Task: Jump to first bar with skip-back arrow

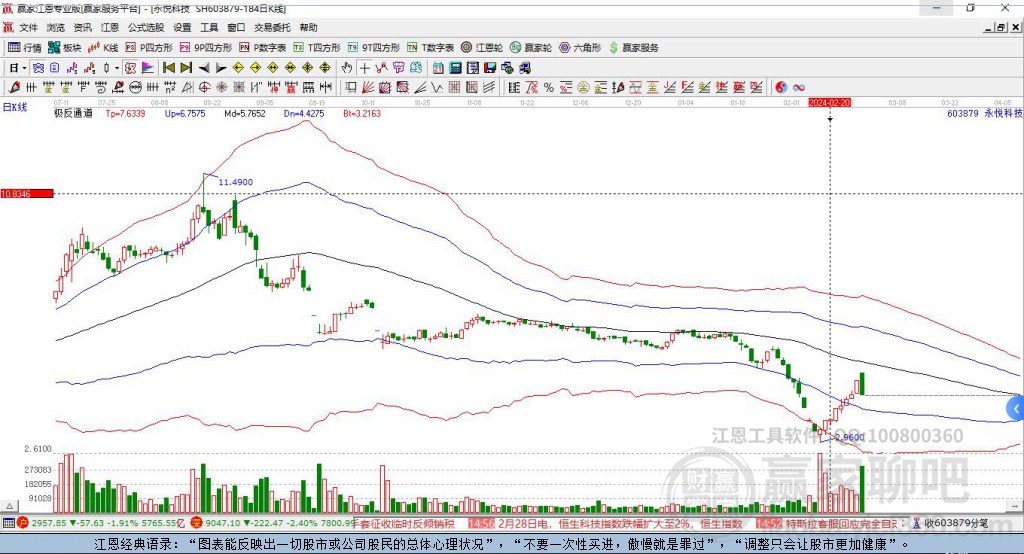Action: click(168, 67)
